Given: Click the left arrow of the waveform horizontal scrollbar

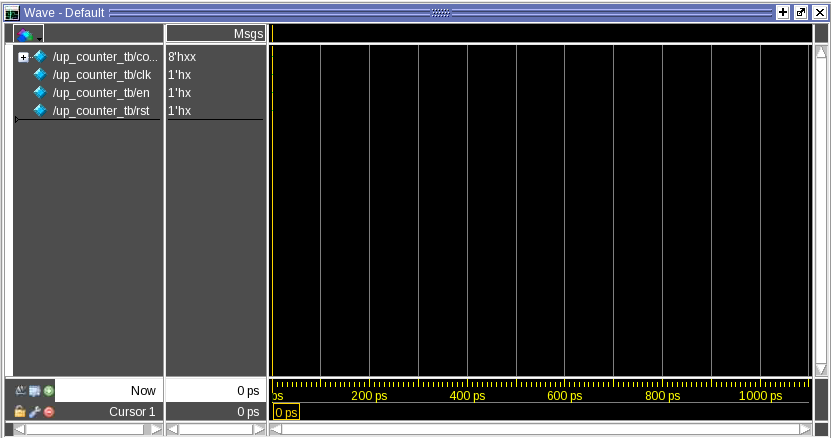Looking at the screenshot, I should click(276, 430).
